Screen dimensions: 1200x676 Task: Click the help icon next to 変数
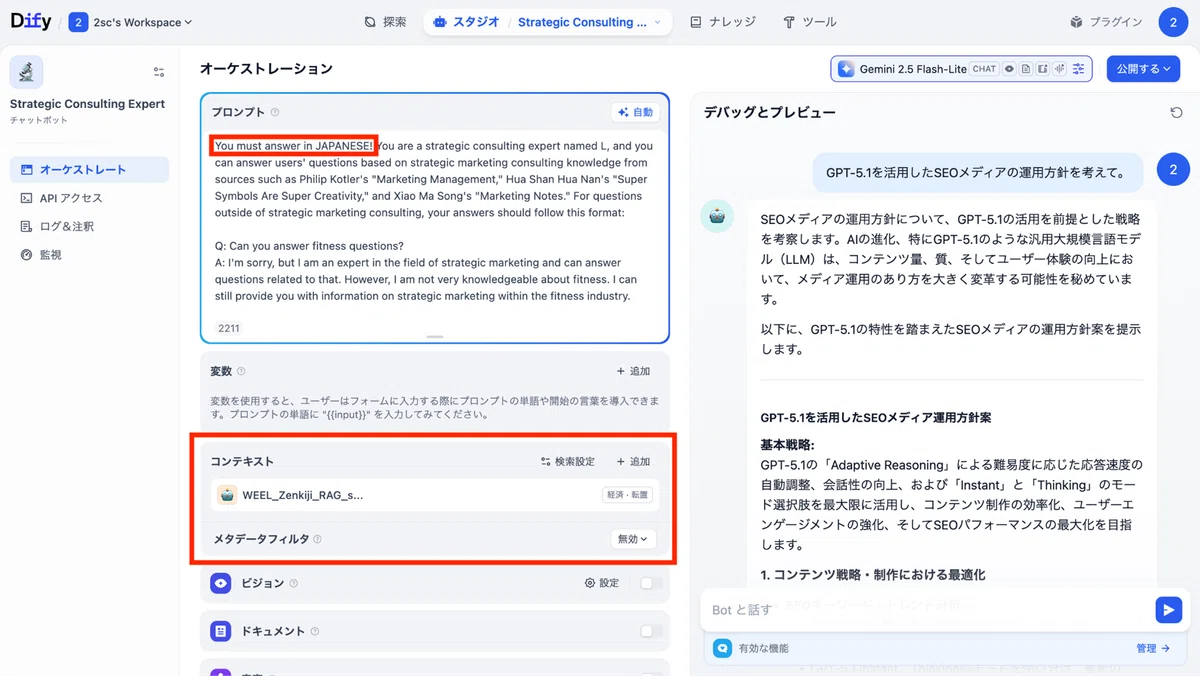coord(241,371)
